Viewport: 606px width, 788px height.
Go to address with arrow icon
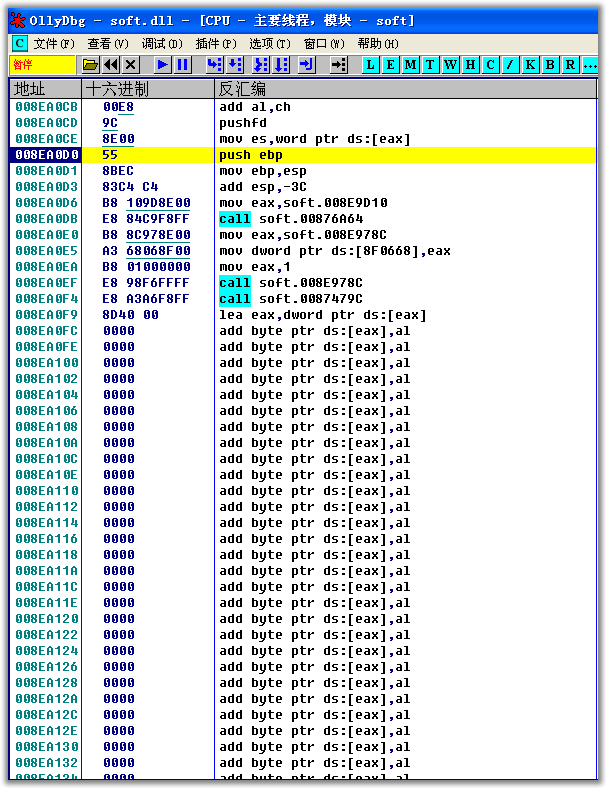click(x=339, y=64)
